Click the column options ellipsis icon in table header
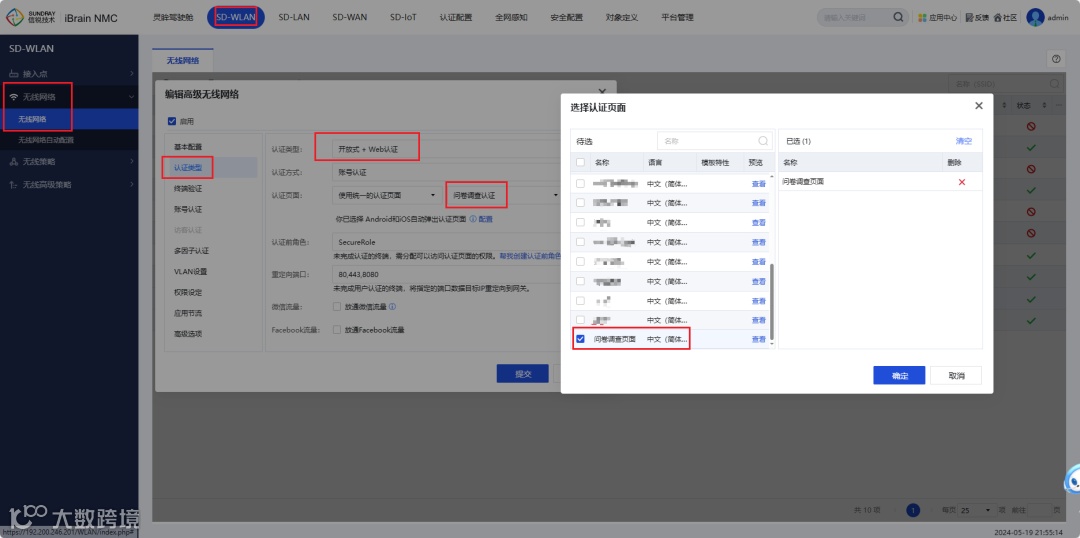 click(1060, 105)
